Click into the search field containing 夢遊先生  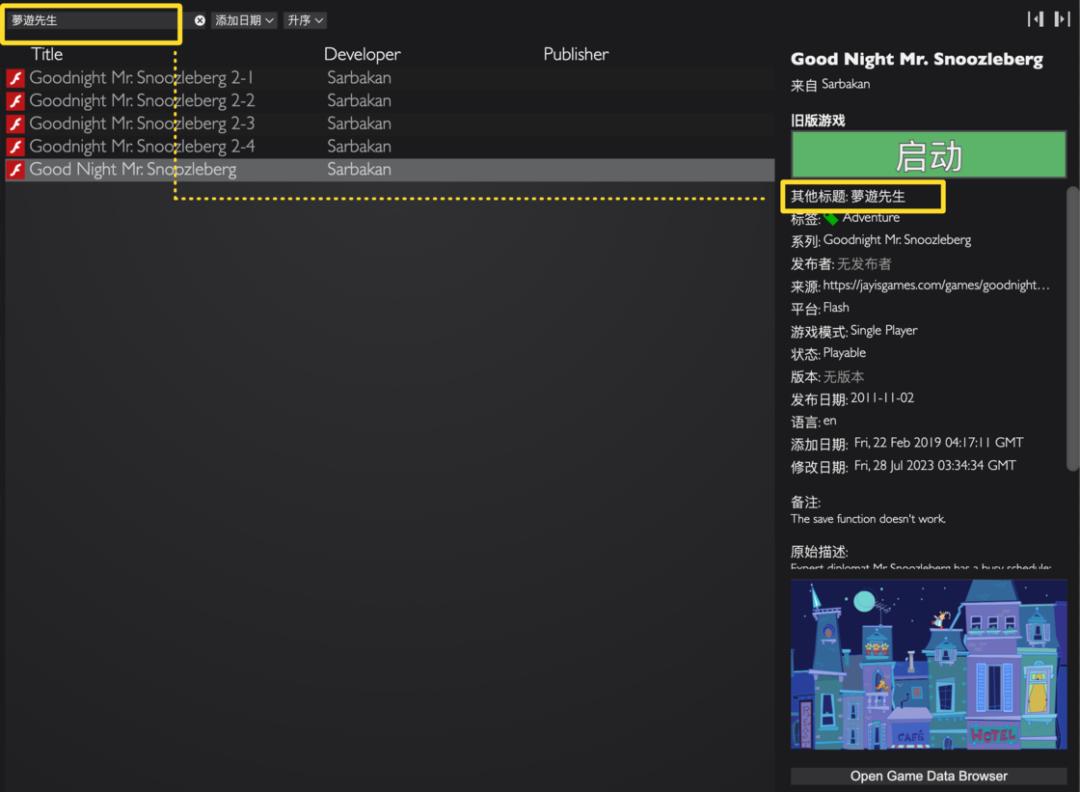91,21
